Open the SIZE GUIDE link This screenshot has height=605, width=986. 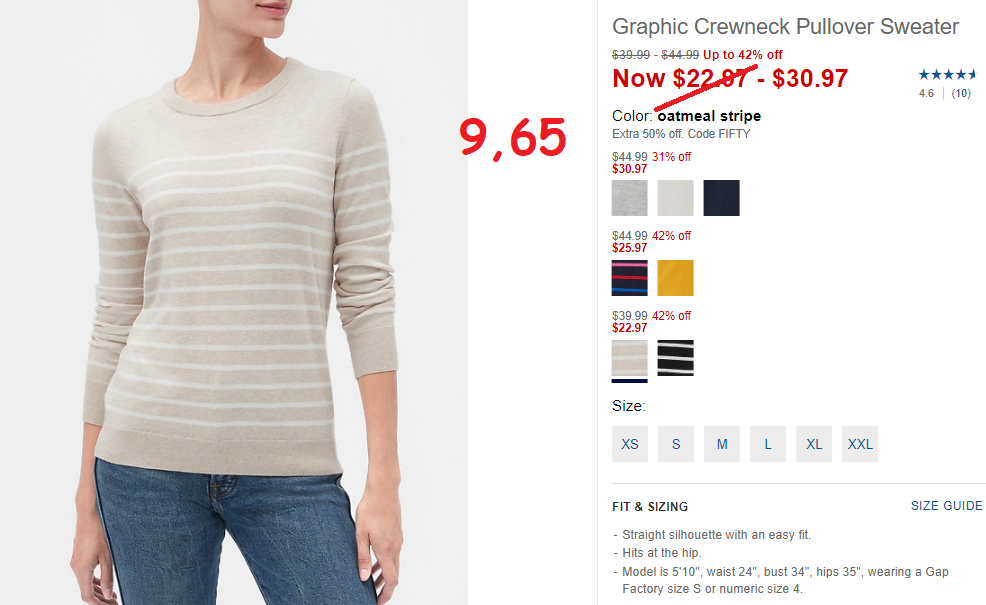click(946, 506)
